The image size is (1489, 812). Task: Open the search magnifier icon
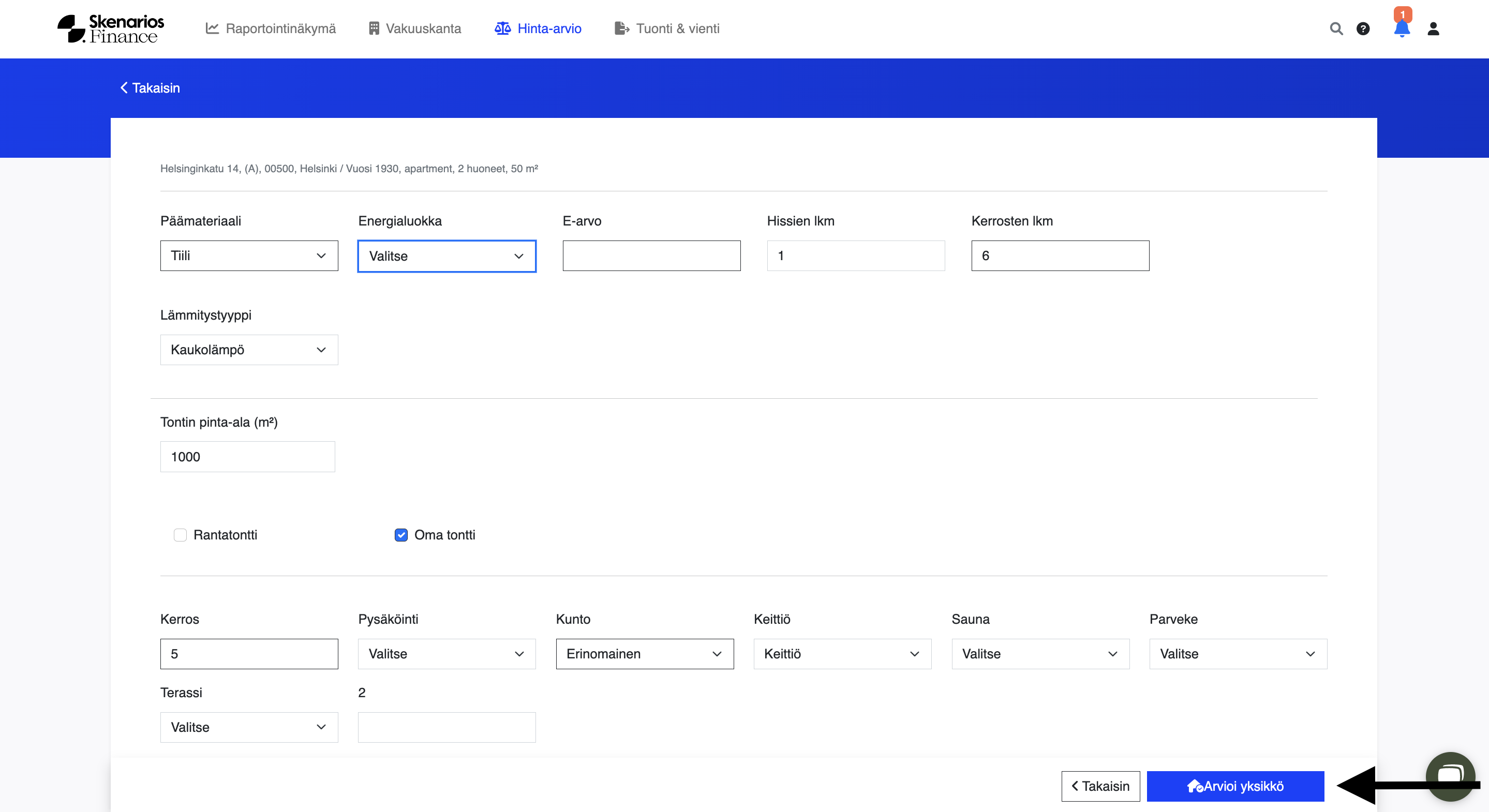pyautogui.click(x=1336, y=29)
